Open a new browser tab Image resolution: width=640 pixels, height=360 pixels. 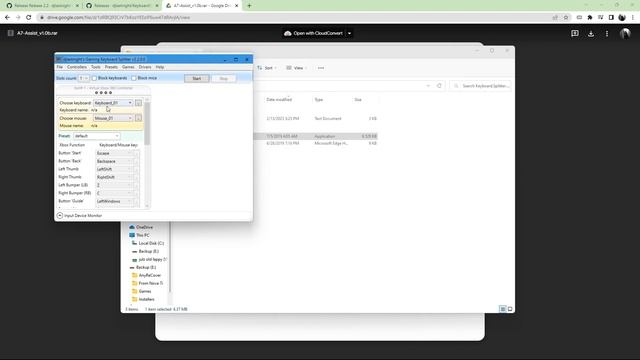[x=249, y=6]
